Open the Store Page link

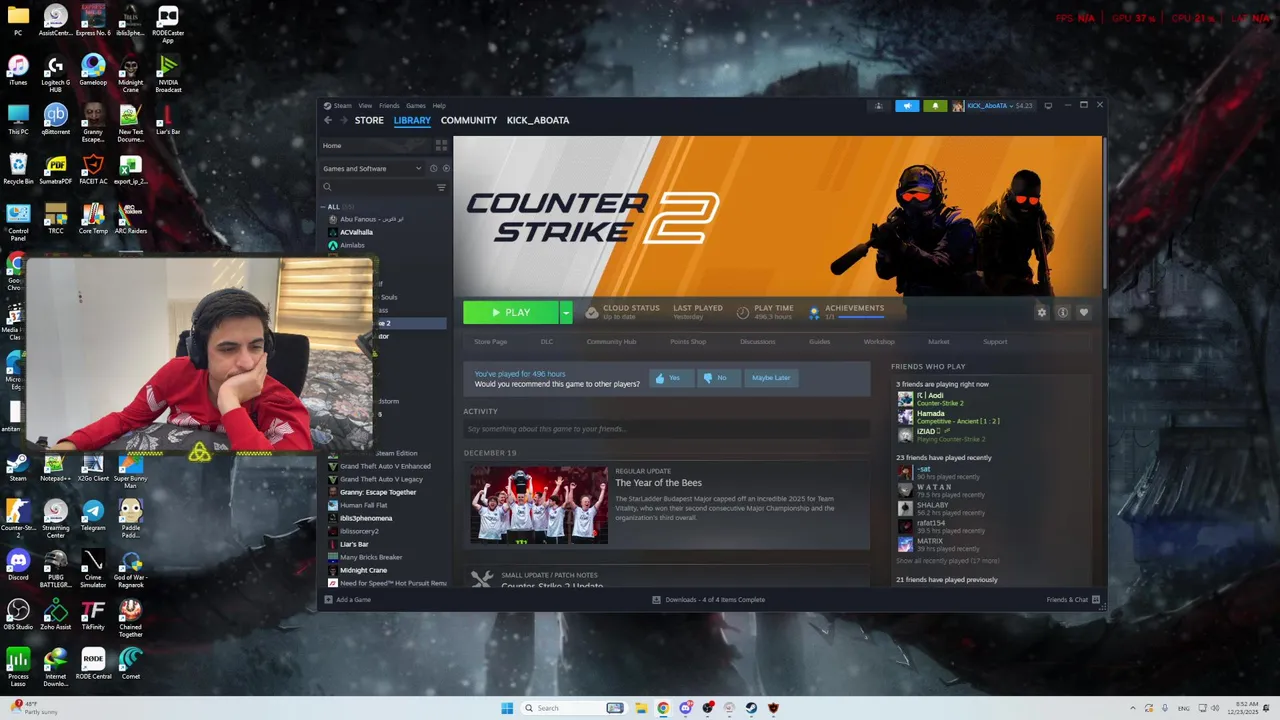pos(491,342)
